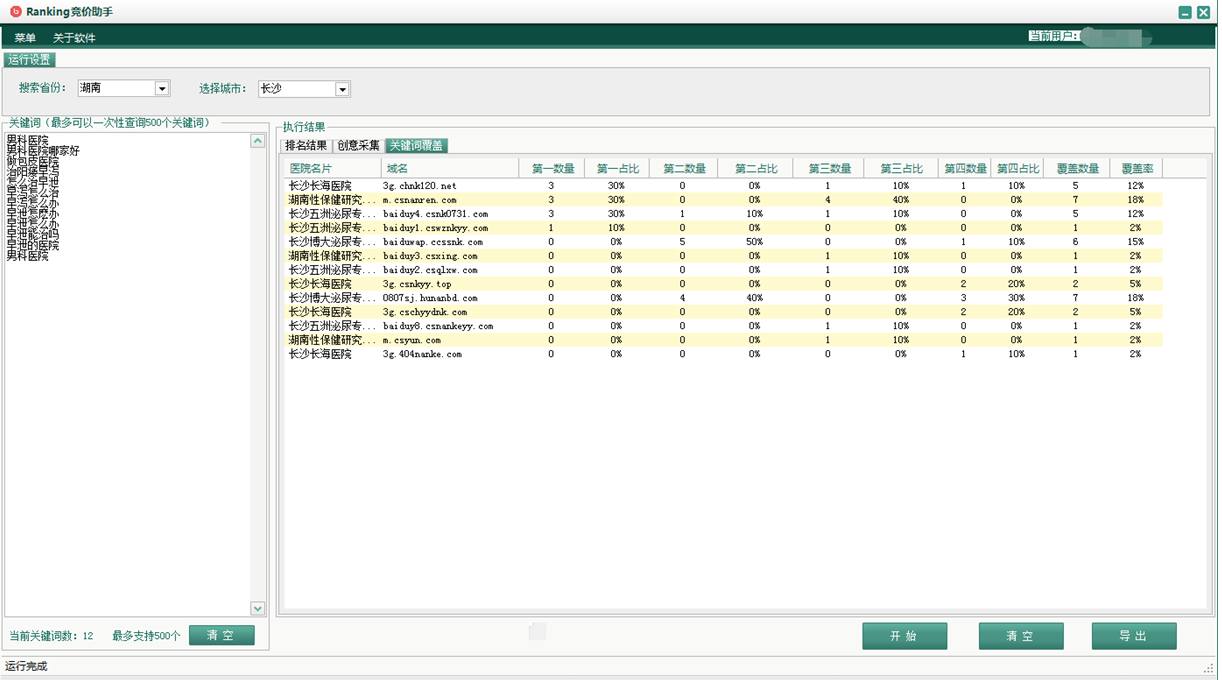This screenshot has width=1222, height=680.
Task: Expand the 搜索省份 dropdown arrow
Action: tap(162, 88)
